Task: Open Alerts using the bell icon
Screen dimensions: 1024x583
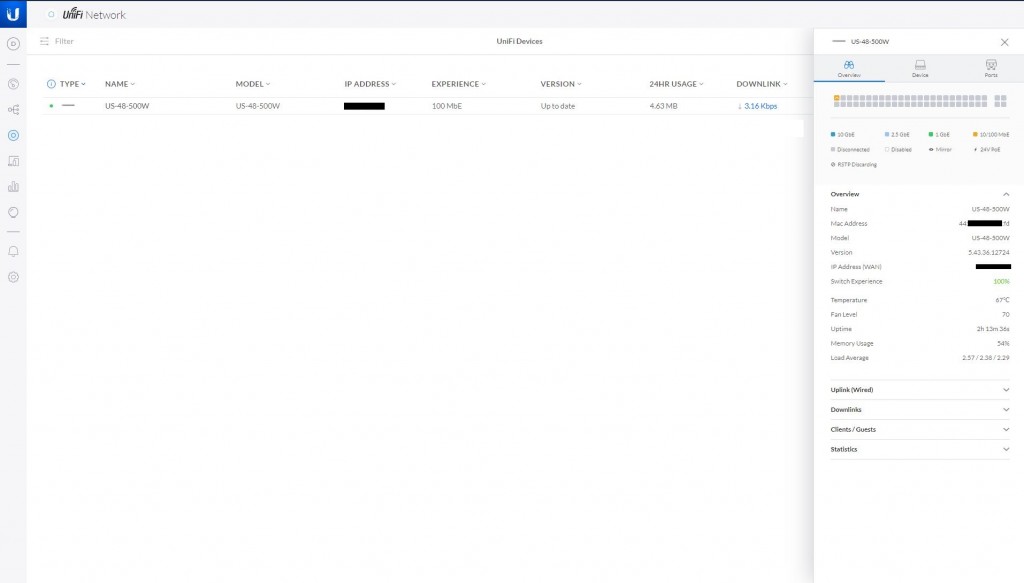Action: pyautogui.click(x=13, y=251)
